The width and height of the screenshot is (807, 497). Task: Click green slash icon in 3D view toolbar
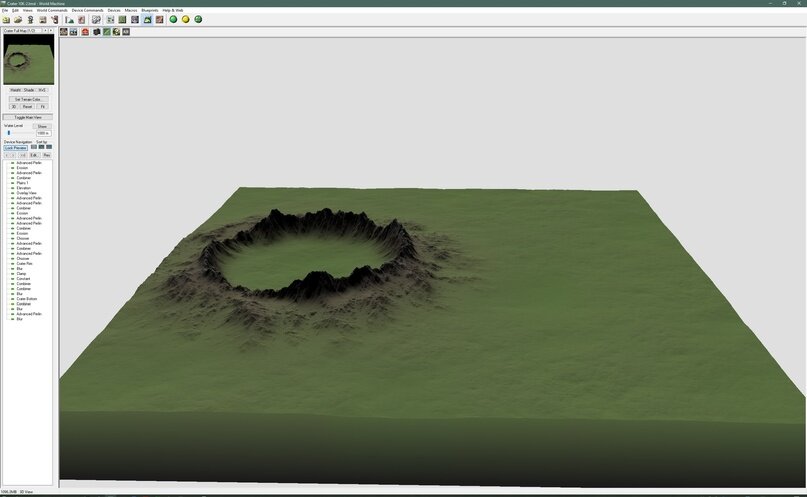point(107,32)
